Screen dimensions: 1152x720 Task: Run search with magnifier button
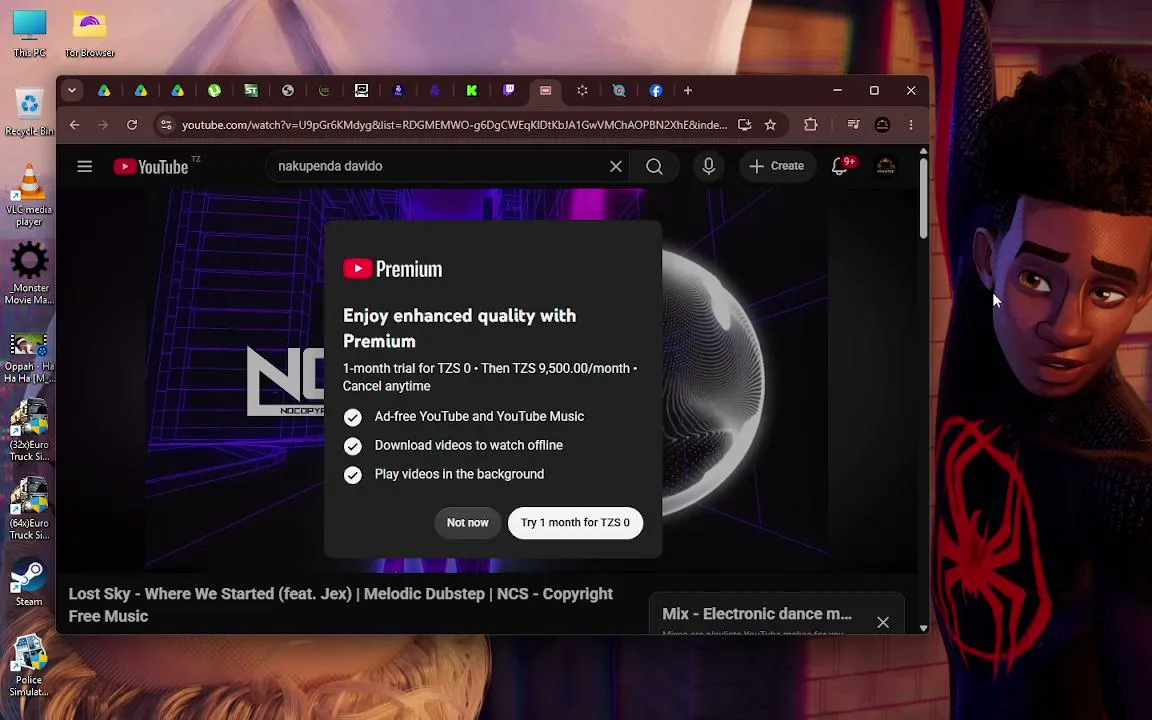tap(654, 166)
